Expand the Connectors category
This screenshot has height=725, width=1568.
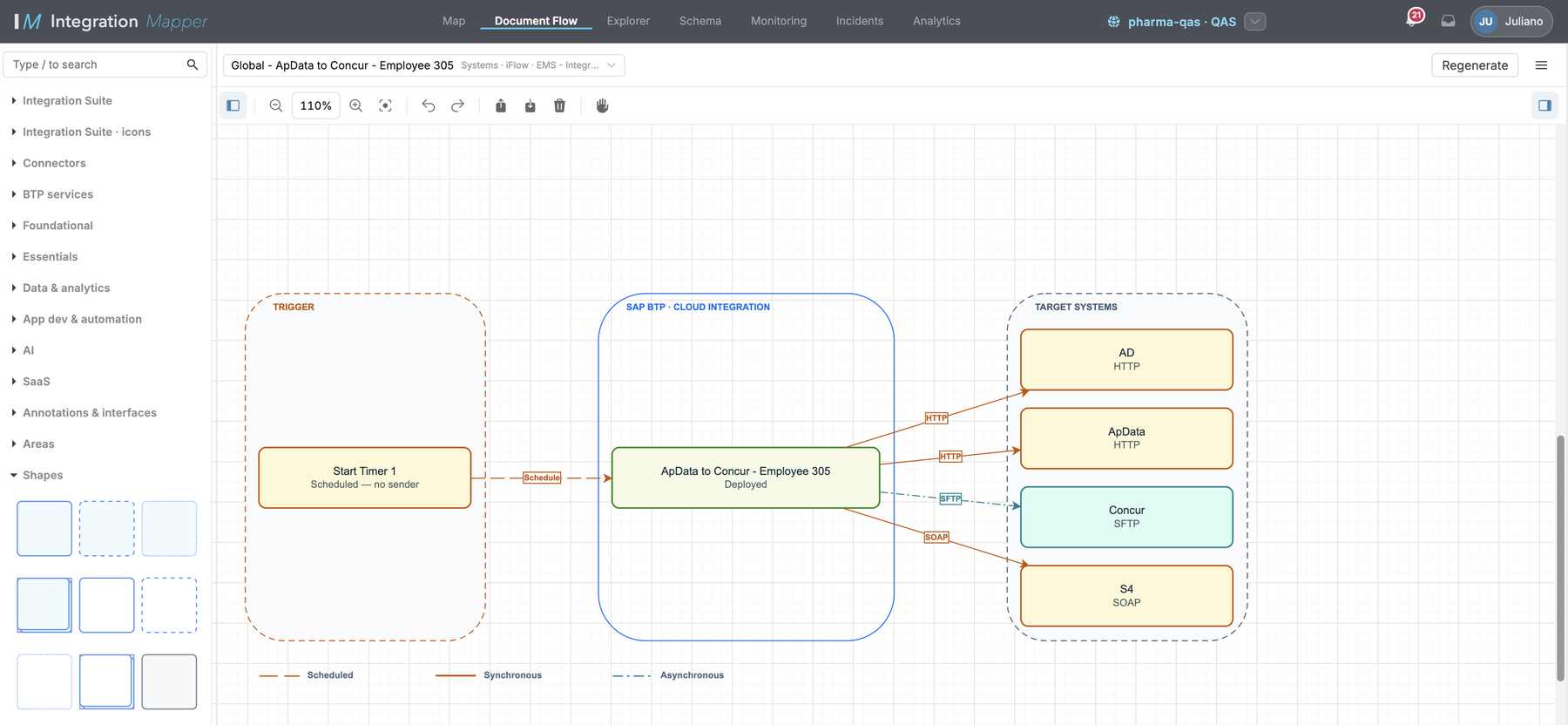pyautogui.click(x=54, y=163)
